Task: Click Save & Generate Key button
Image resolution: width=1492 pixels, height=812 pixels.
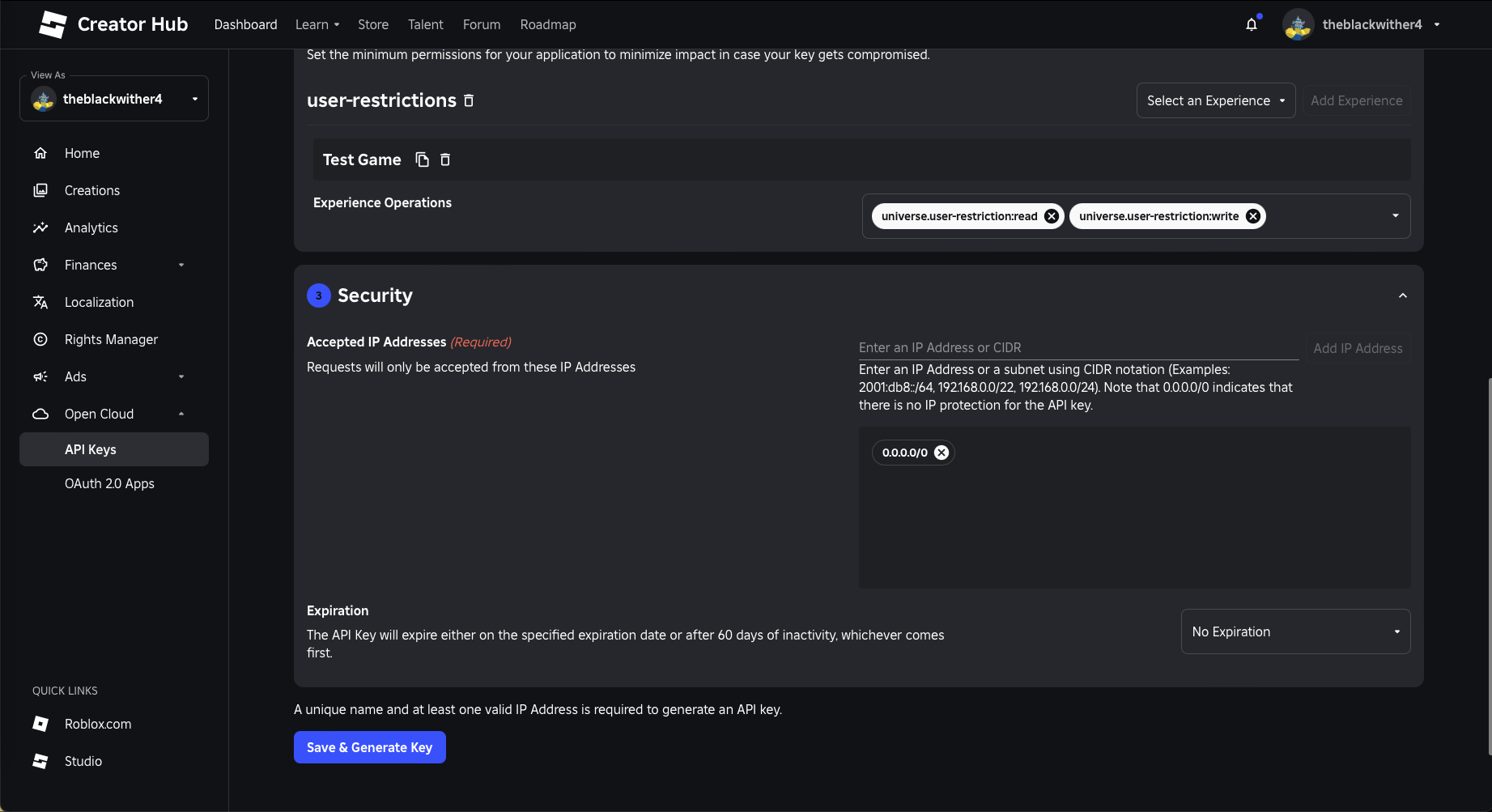Action: (x=369, y=747)
